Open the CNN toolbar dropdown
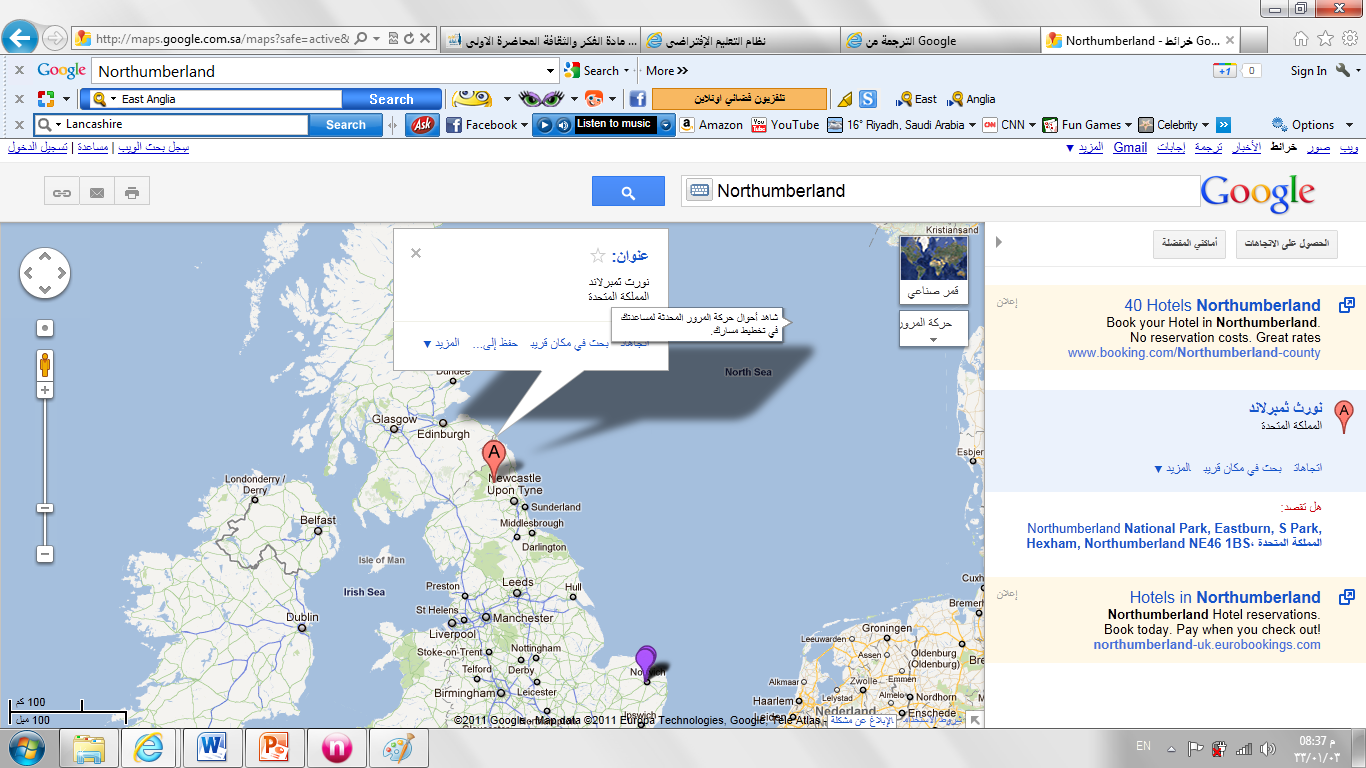The height and width of the screenshot is (768, 1366). [1033, 125]
